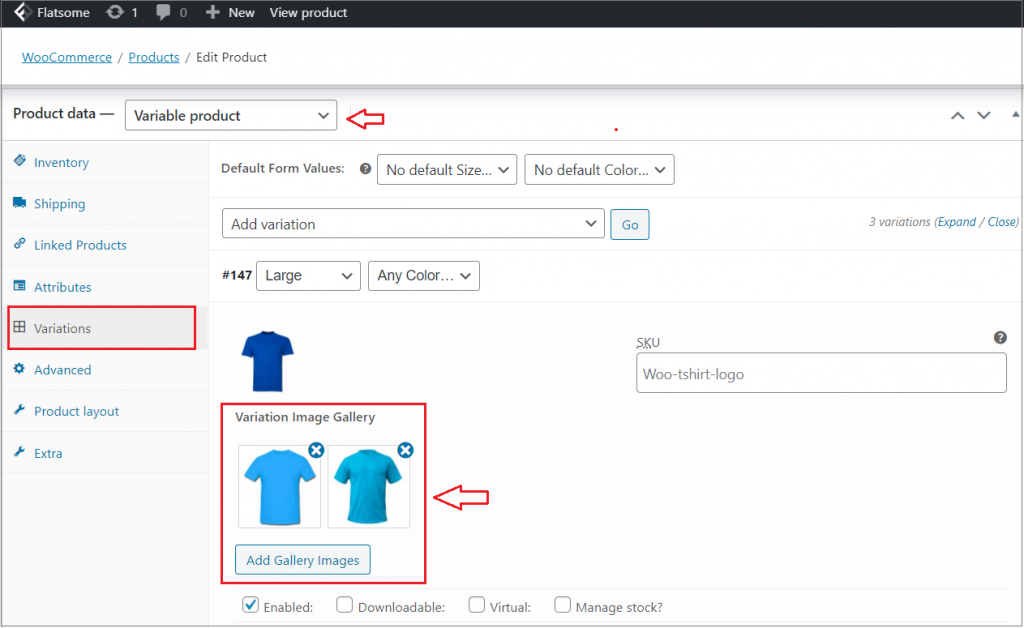Click the SKU input field
1024x628 pixels.
(821, 373)
